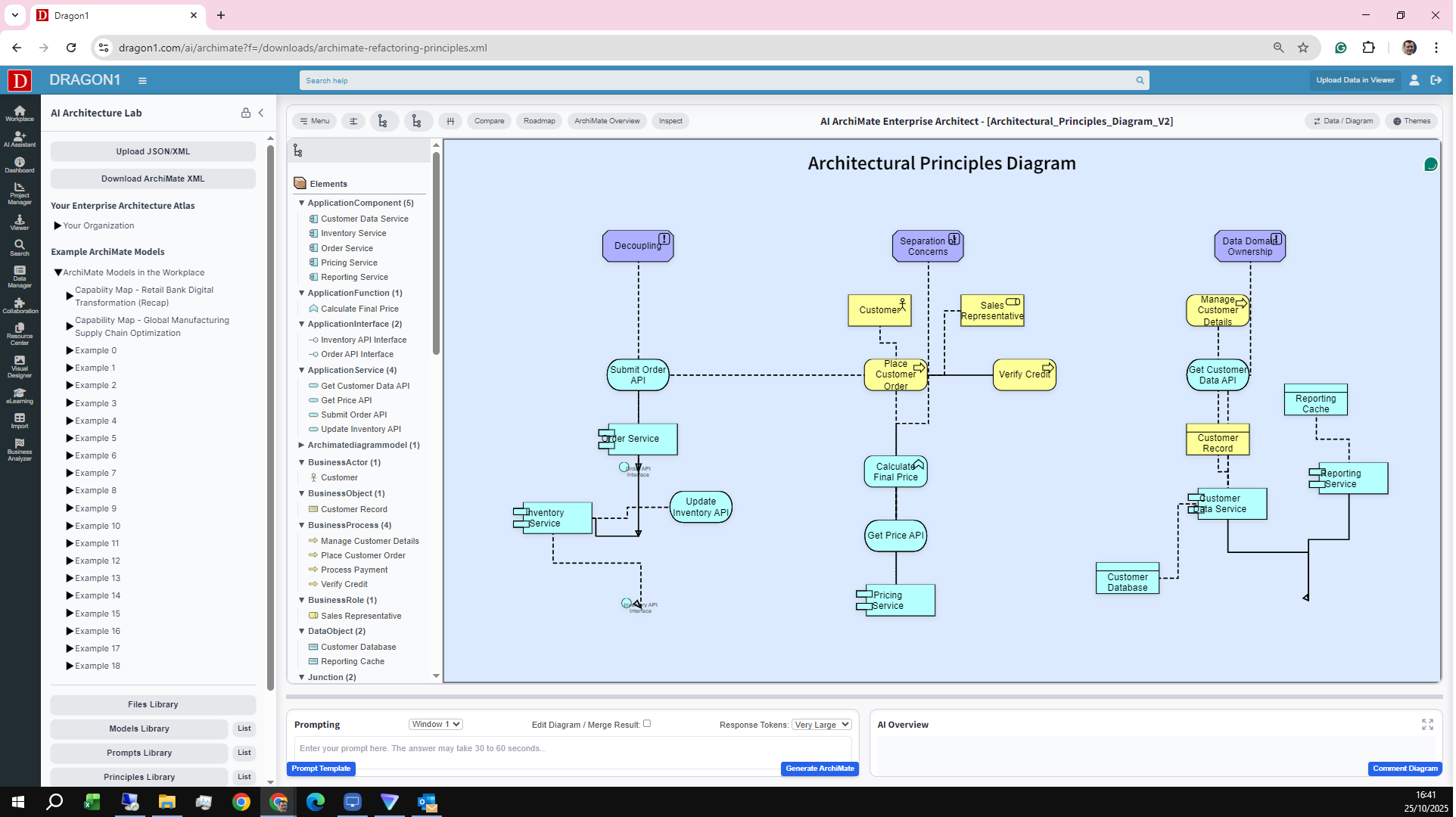Open the Dashboard
The height and width of the screenshot is (817, 1456).
point(19,165)
